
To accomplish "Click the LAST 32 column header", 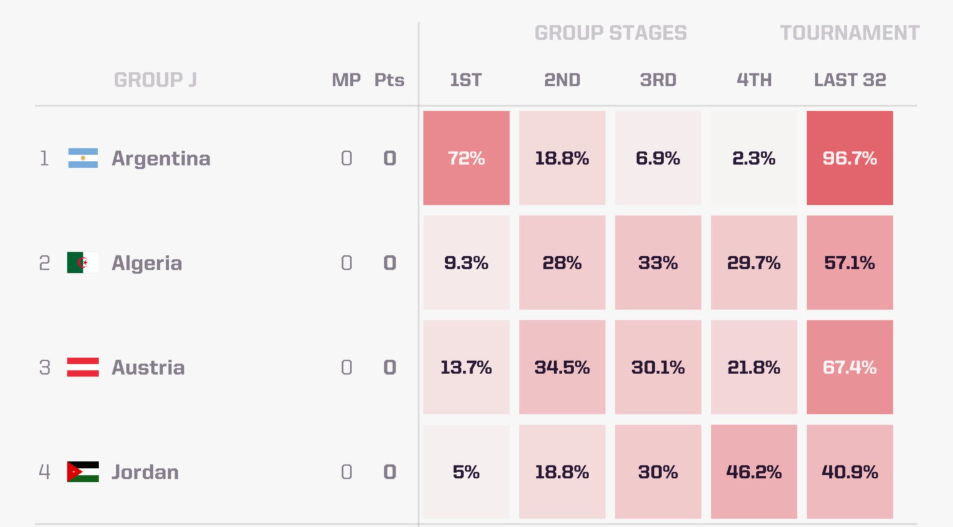I will [850, 80].
